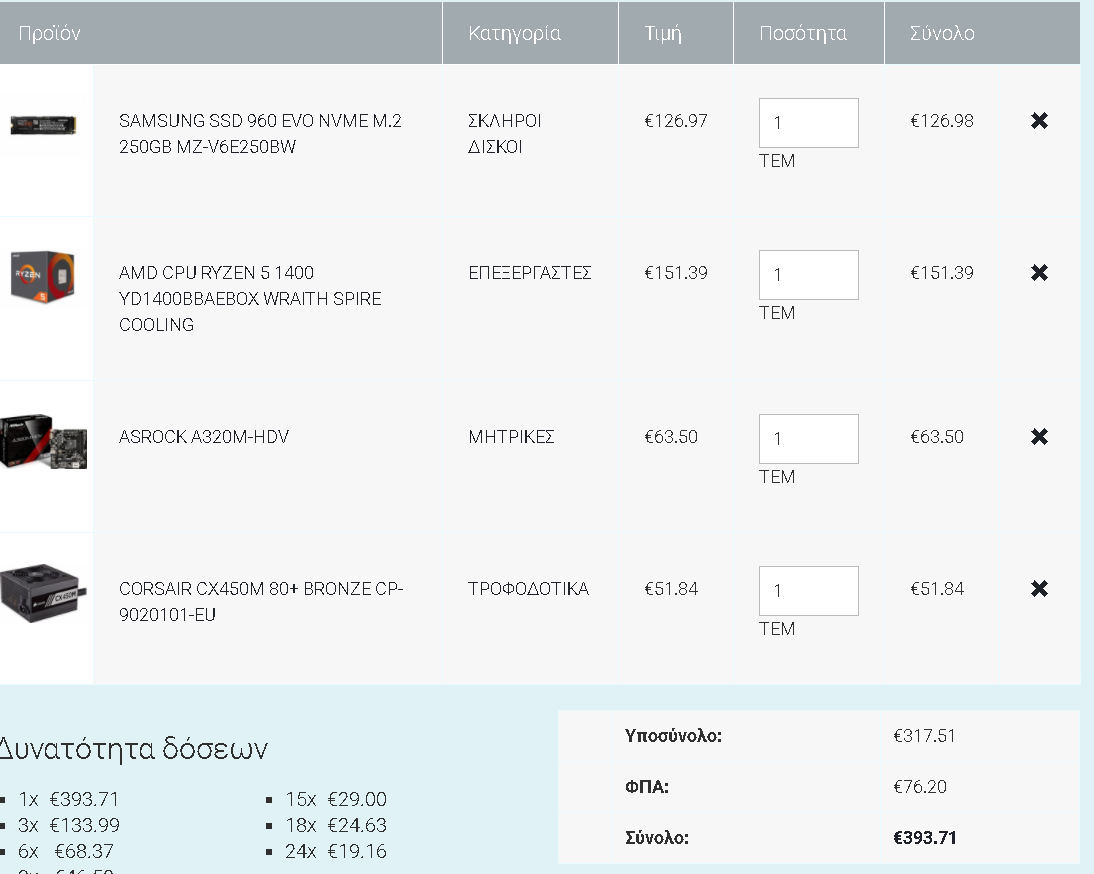The image size is (1094, 874).
Task: Click the €126.98 row total
Action: tap(942, 121)
